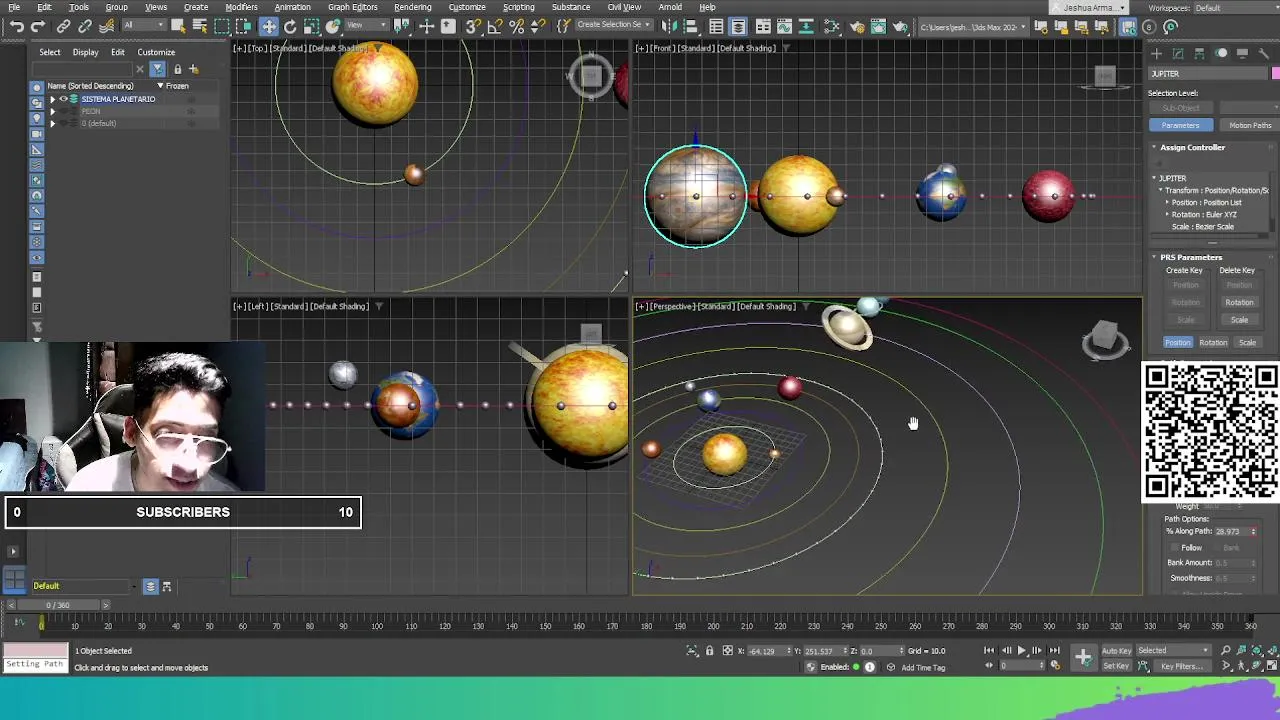Activate the Select and Rotate tool
The height and width of the screenshot is (720, 1280).
coord(290,26)
